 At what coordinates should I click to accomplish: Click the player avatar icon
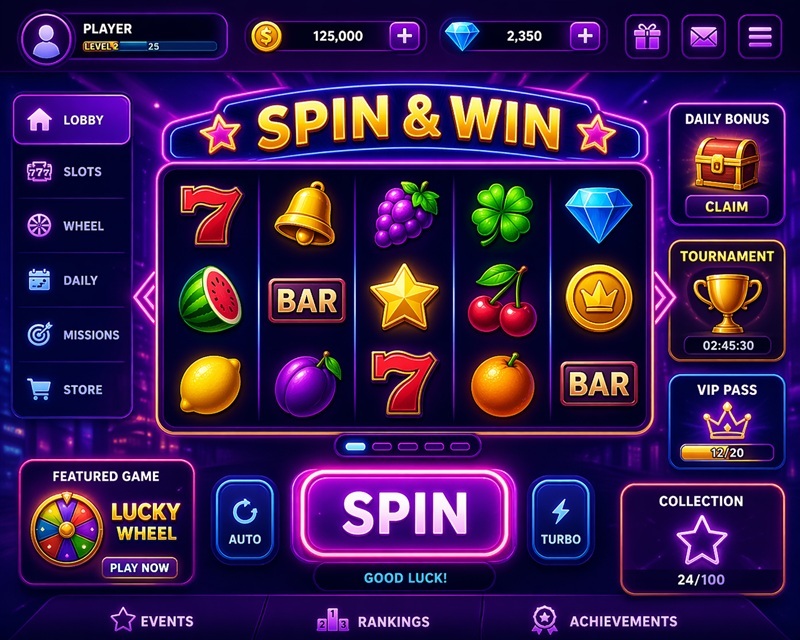46,40
